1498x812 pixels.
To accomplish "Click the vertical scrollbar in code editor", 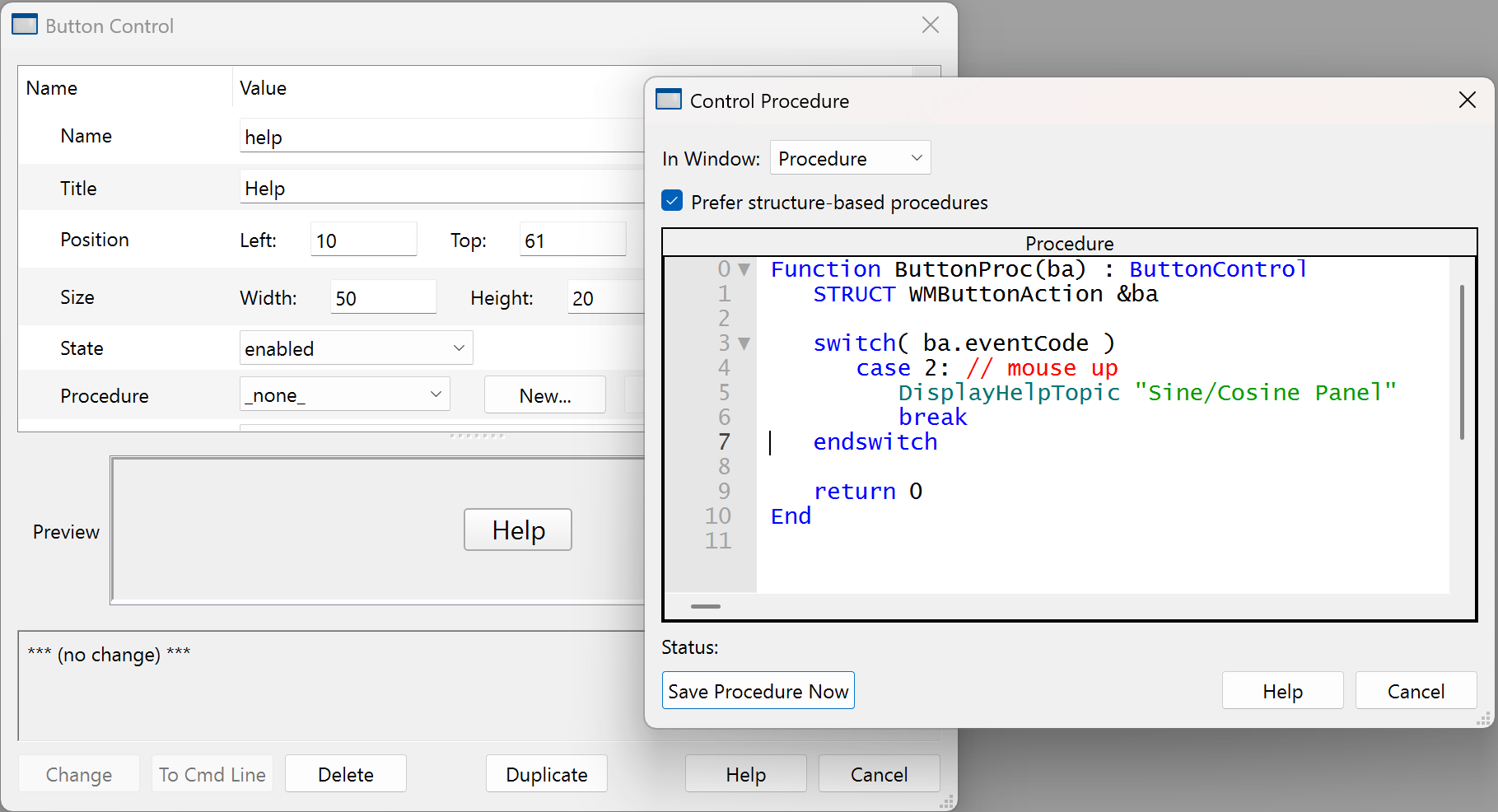I will [1462, 362].
